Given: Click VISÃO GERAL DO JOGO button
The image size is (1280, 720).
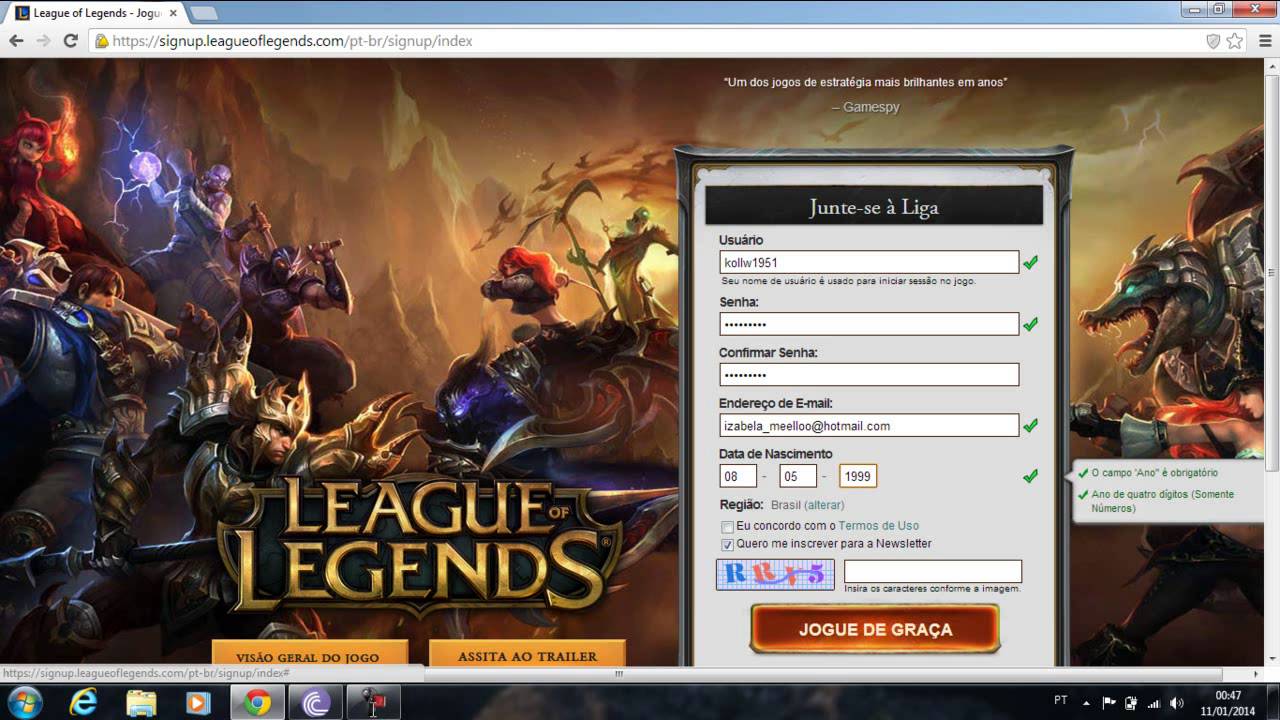Looking at the screenshot, I should (x=308, y=655).
